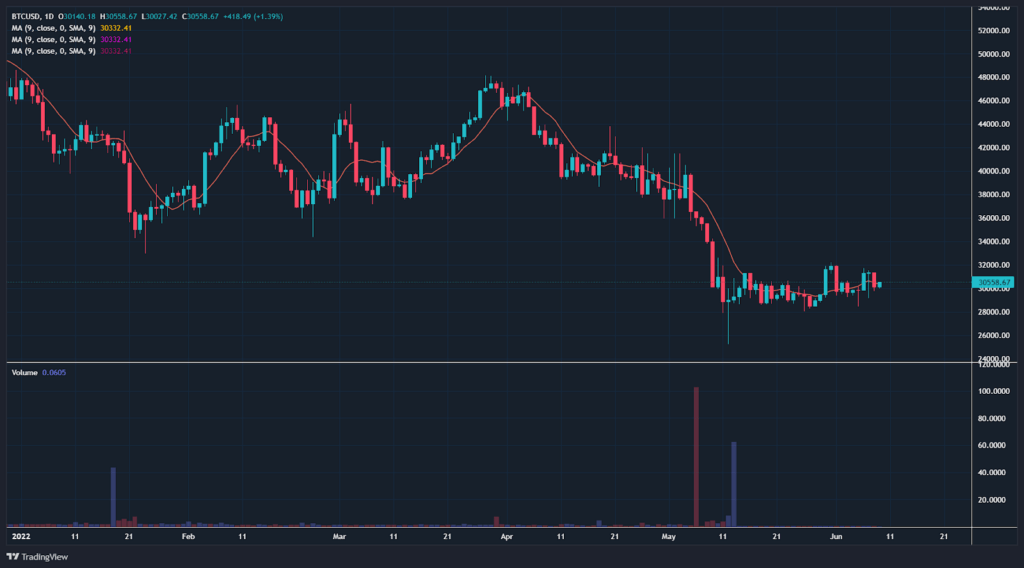Click the Volume value 0.0605
The width and height of the screenshot is (1024, 568).
click(x=54, y=373)
